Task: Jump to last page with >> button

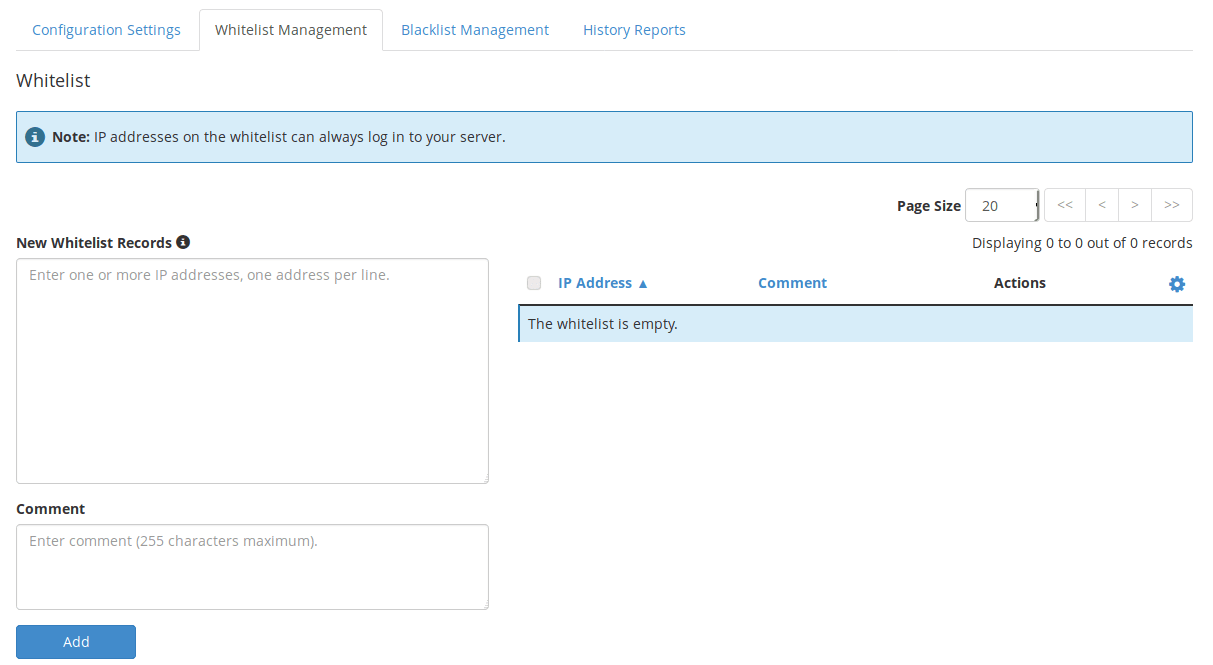Action: point(1172,205)
